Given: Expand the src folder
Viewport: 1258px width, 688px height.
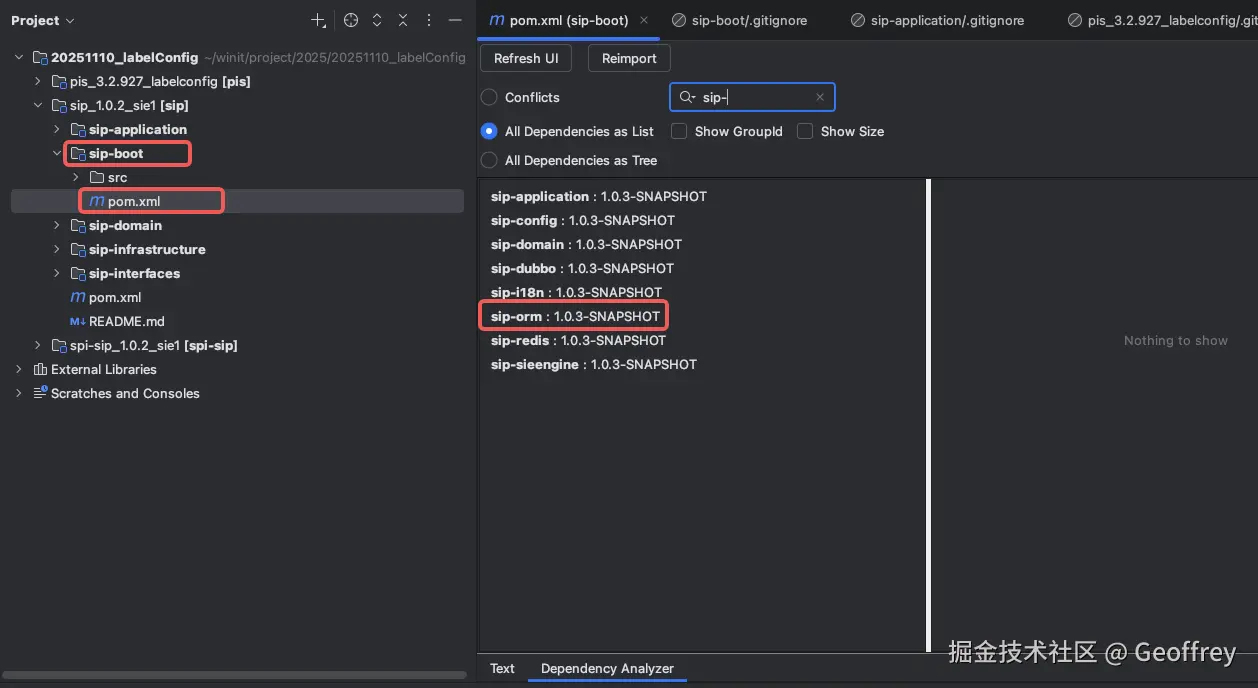Looking at the screenshot, I should [x=76, y=177].
